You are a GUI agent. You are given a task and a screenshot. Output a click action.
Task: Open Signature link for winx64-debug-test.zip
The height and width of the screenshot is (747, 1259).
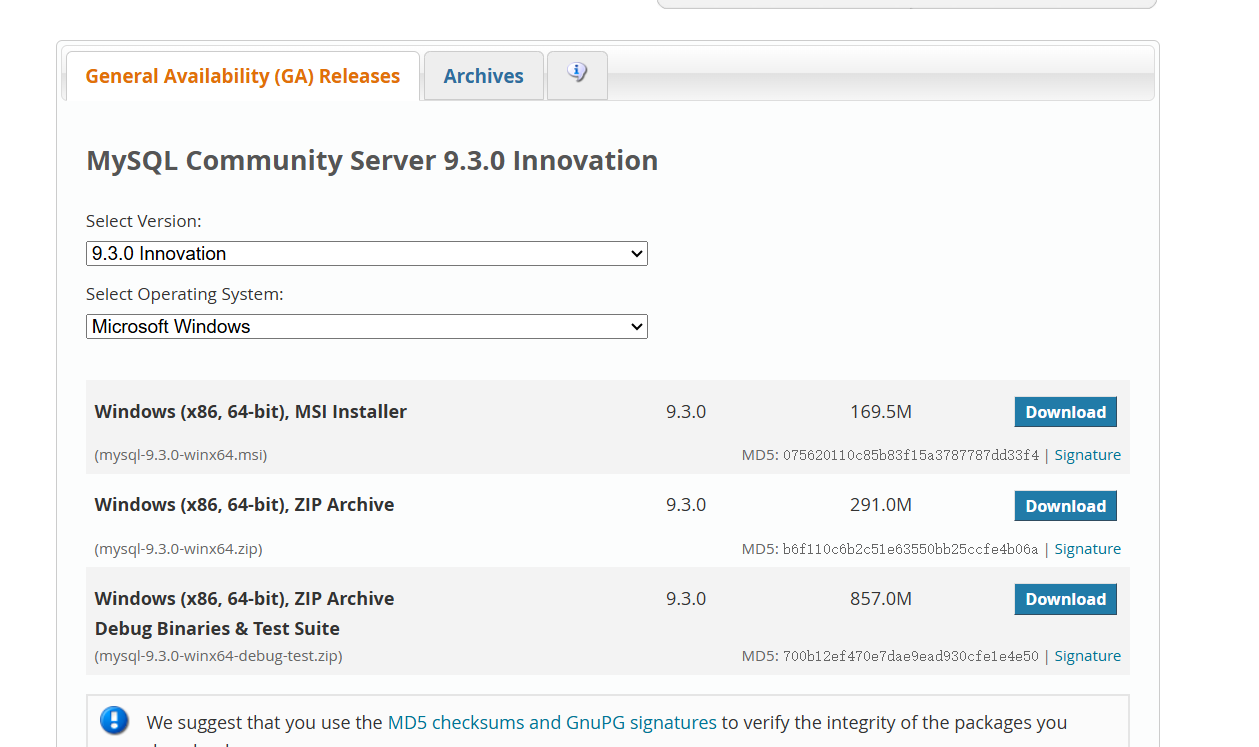(1088, 656)
